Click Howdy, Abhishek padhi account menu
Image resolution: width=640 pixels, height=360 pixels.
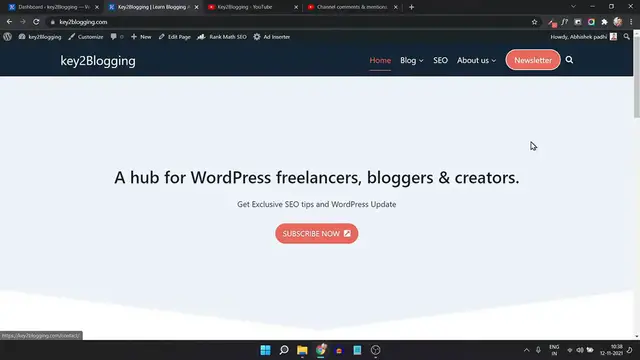[583, 37]
